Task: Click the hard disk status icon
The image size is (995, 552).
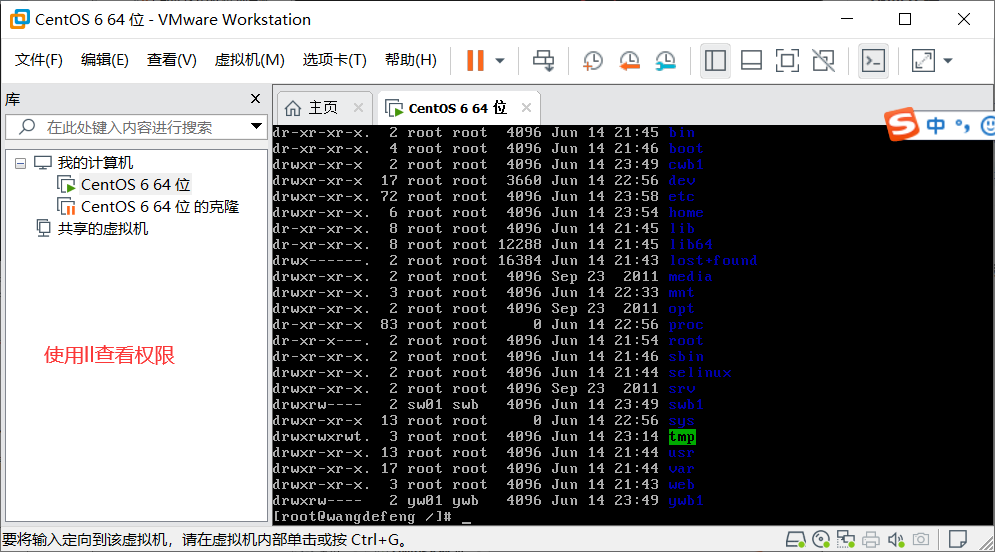Action: (x=796, y=539)
